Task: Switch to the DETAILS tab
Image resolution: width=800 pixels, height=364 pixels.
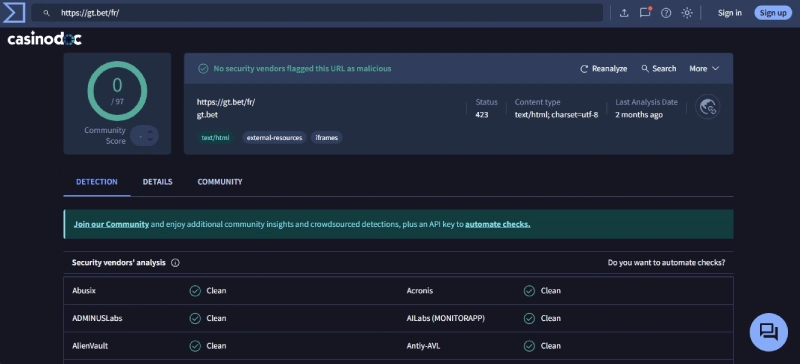Action: 158,182
